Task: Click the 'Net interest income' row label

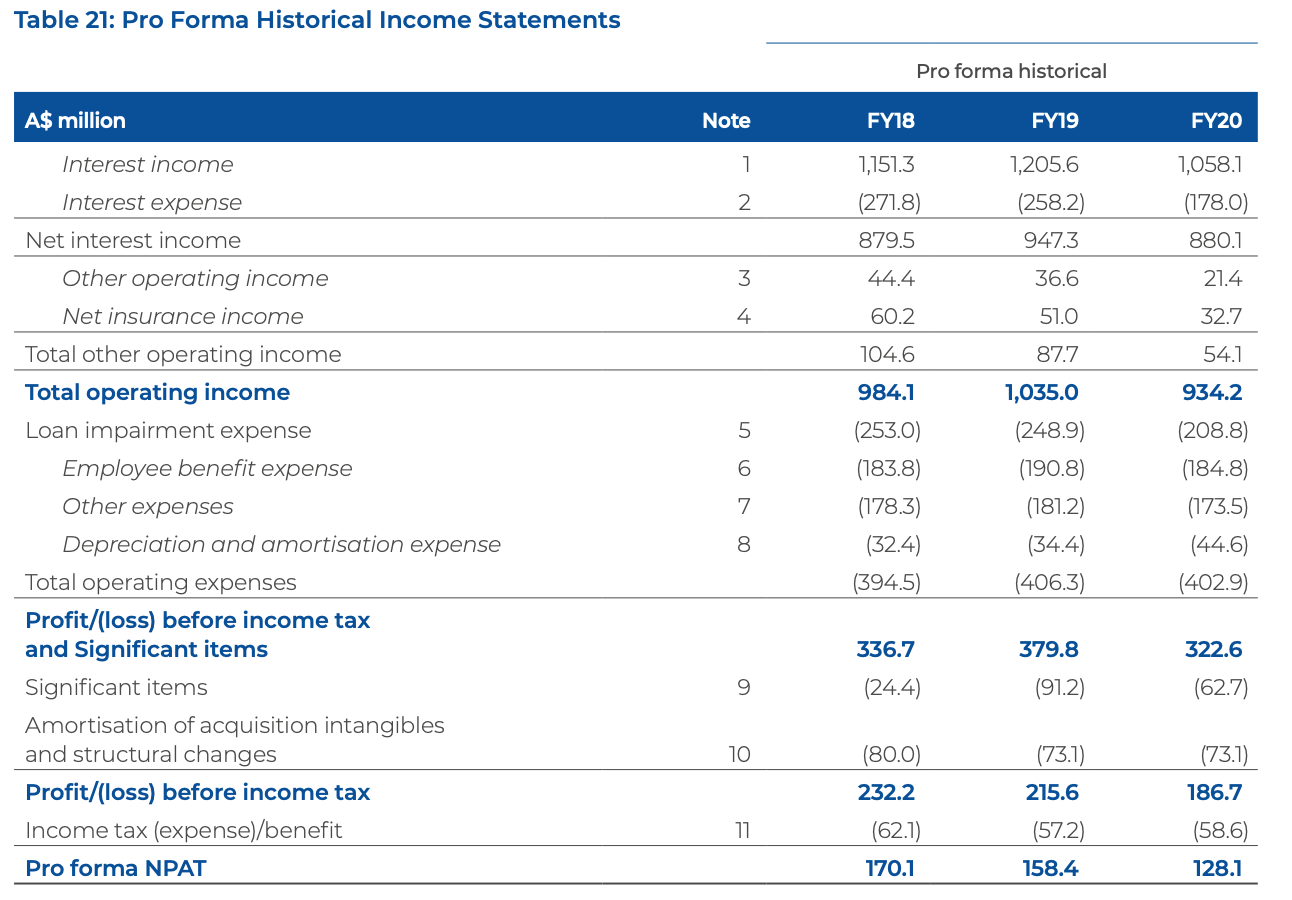Action: point(133,240)
